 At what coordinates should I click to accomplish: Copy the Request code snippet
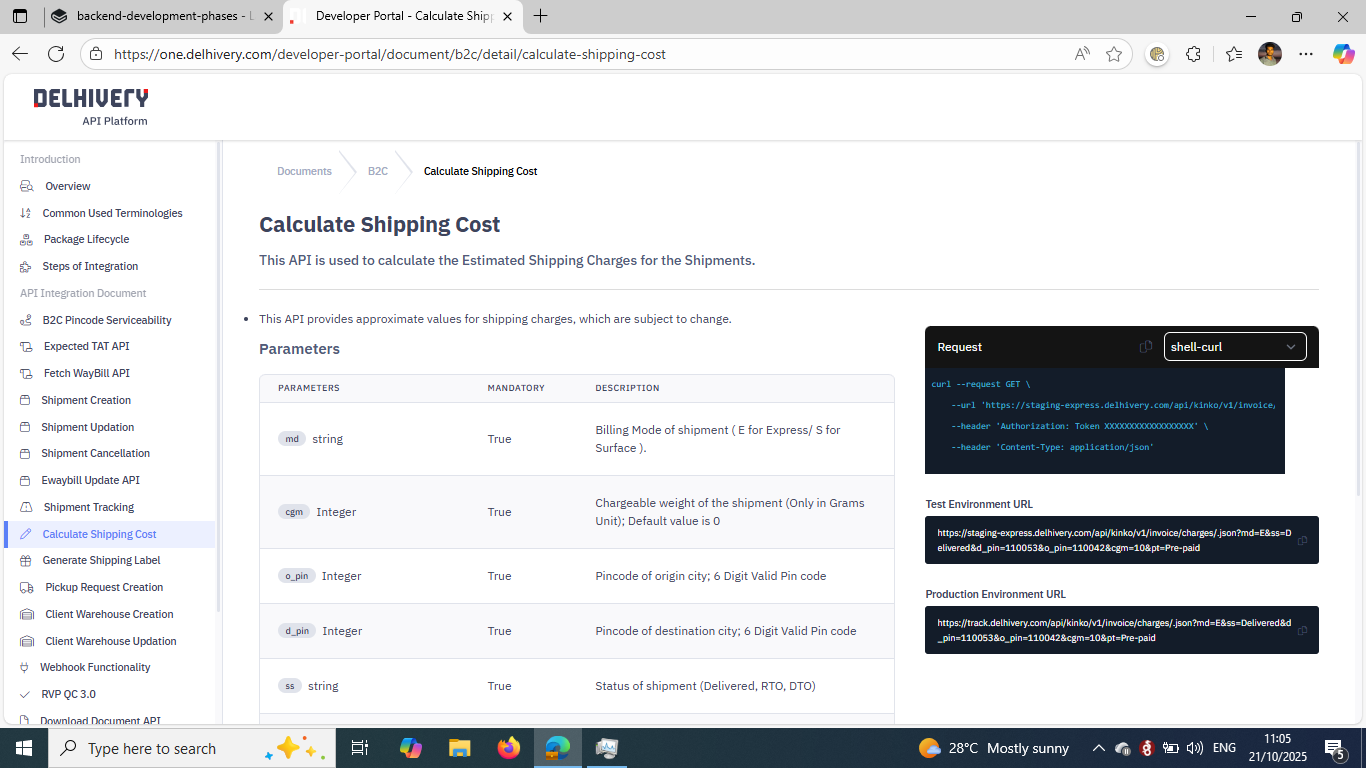pyautogui.click(x=1146, y=347)
